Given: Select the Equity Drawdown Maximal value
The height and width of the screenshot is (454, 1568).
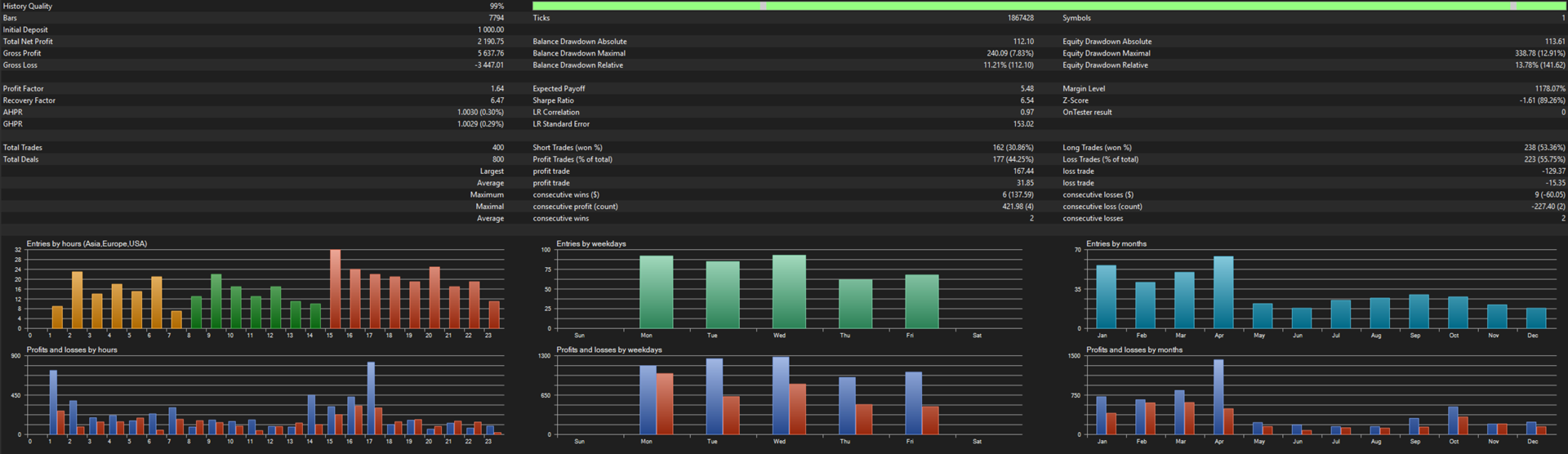Looking at the screenshot, I should click(1539, 53).
